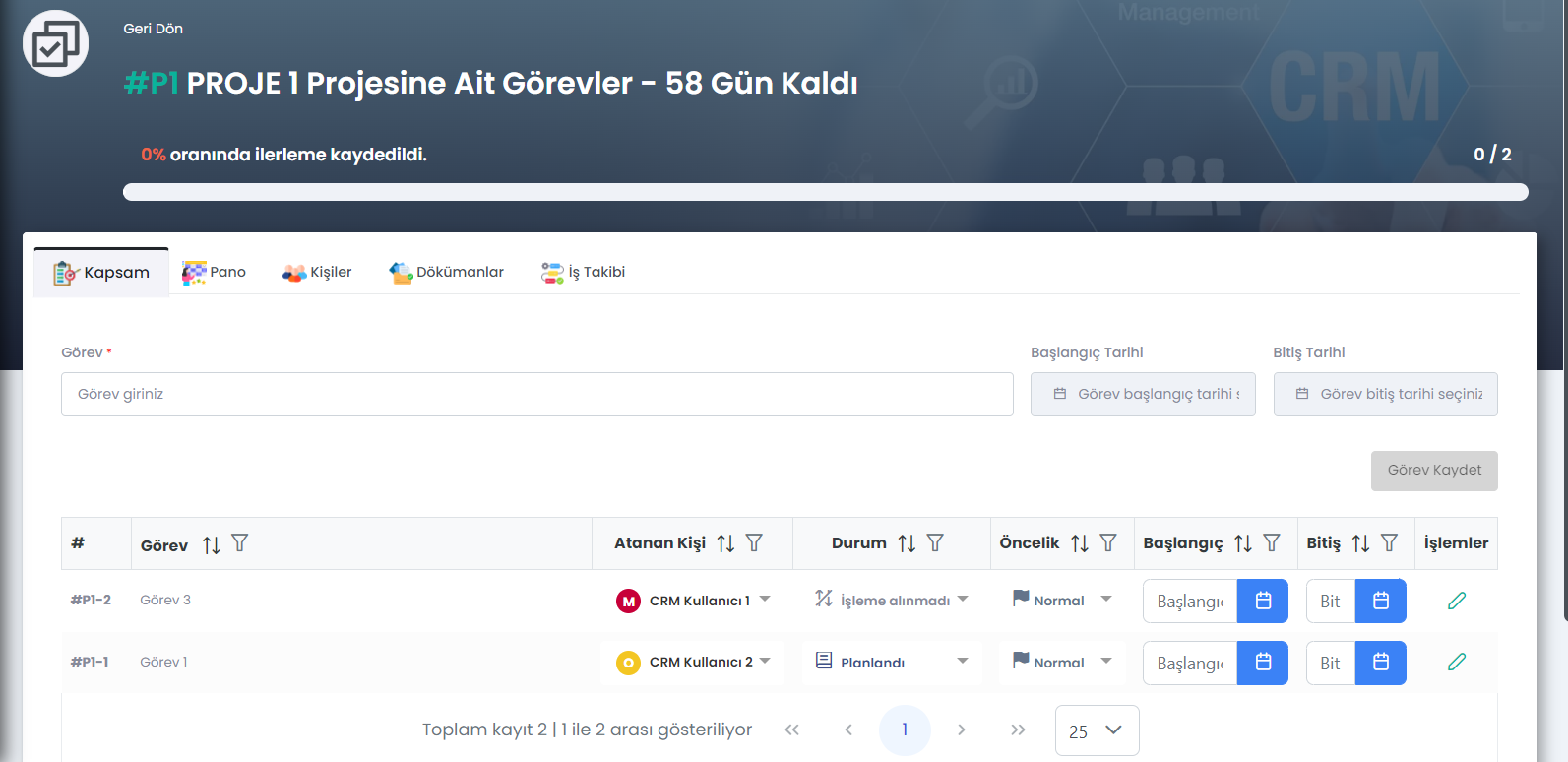Click CRM Kullanıcı 1 avatar M
The height and width of the screenshot is (762, 1568).
[628, 601]
